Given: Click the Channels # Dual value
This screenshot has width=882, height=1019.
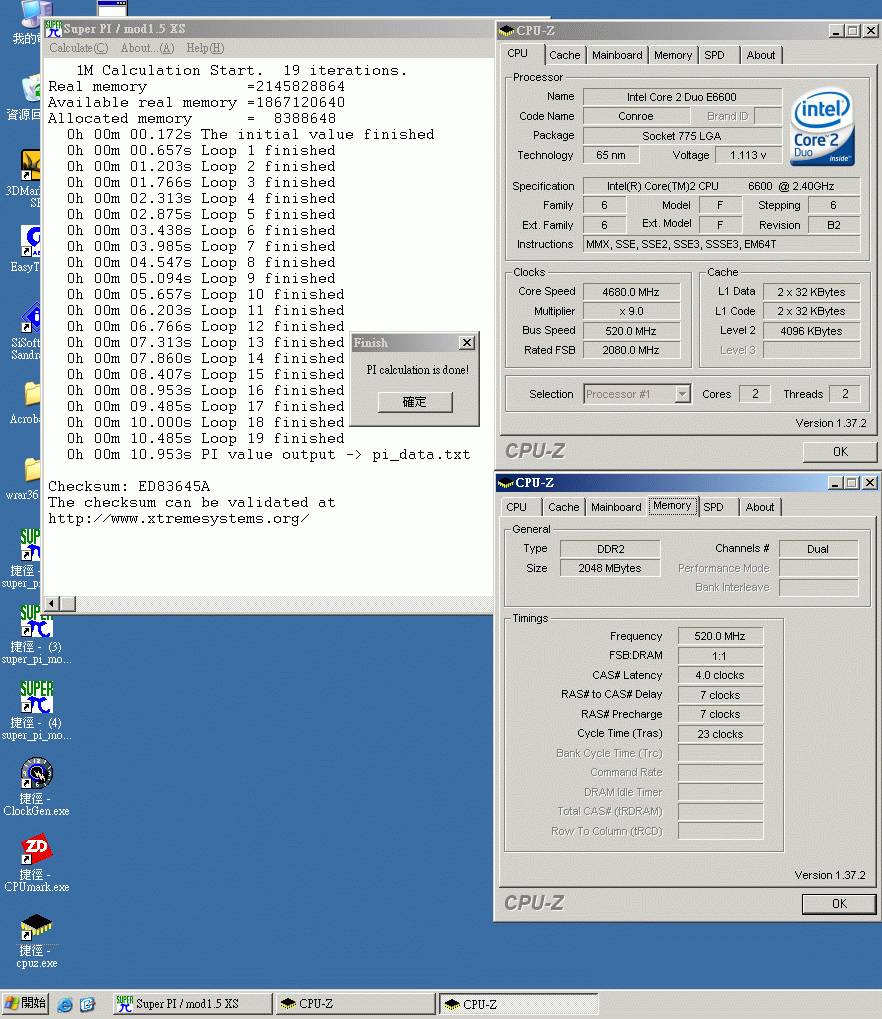Looking at the screenshot, I should tap(818, 549).
